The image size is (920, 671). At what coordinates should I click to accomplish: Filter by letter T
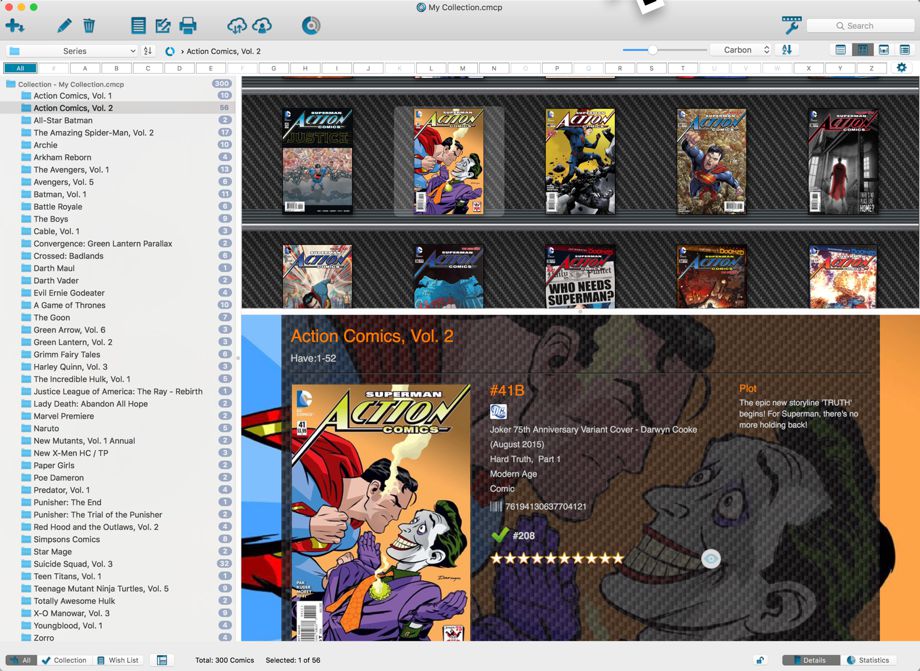[682, 68]
